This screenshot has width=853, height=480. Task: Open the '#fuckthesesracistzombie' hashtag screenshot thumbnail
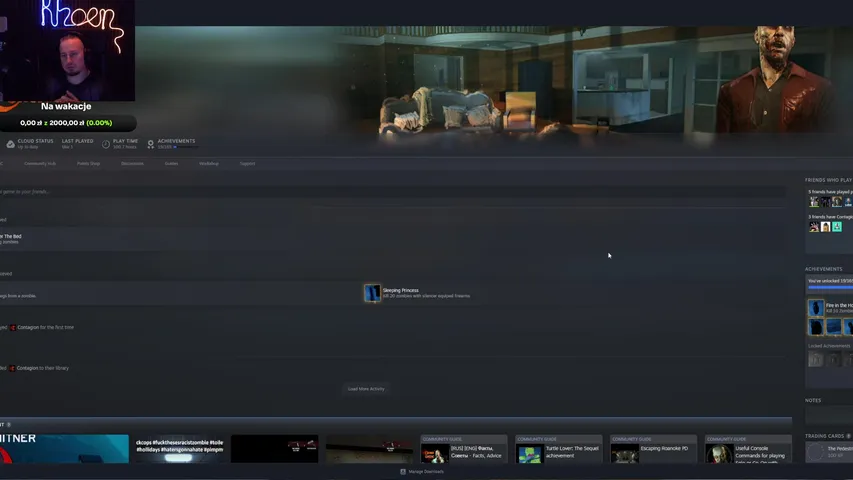pyautogui.click(x=180, y=449)
